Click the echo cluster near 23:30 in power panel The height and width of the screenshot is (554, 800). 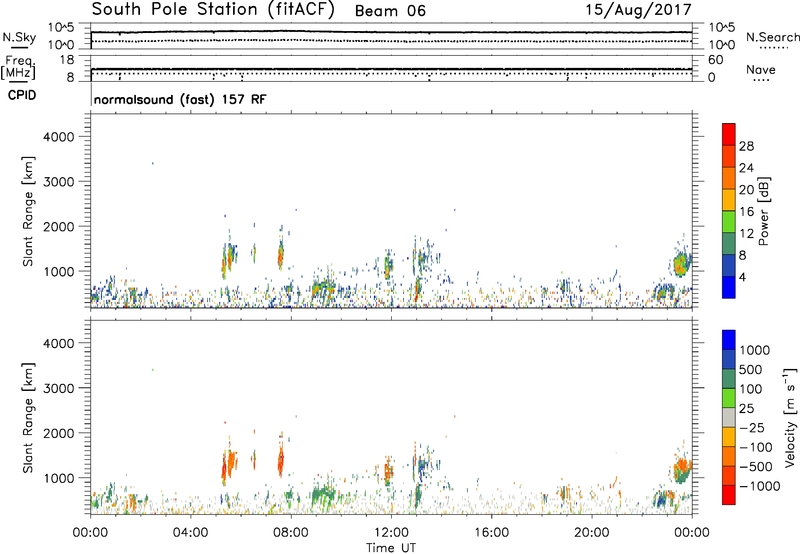[681, 264]
